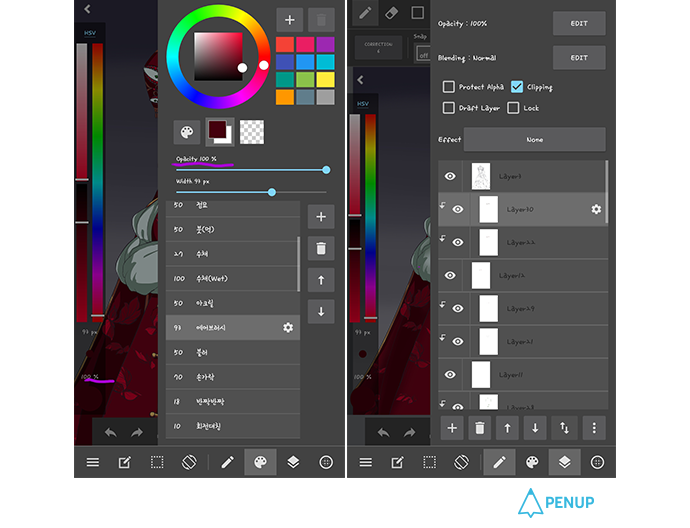Select the pencil tool in the top tool row
This screenshot has width=690, height=528.
tap(365, 13)
